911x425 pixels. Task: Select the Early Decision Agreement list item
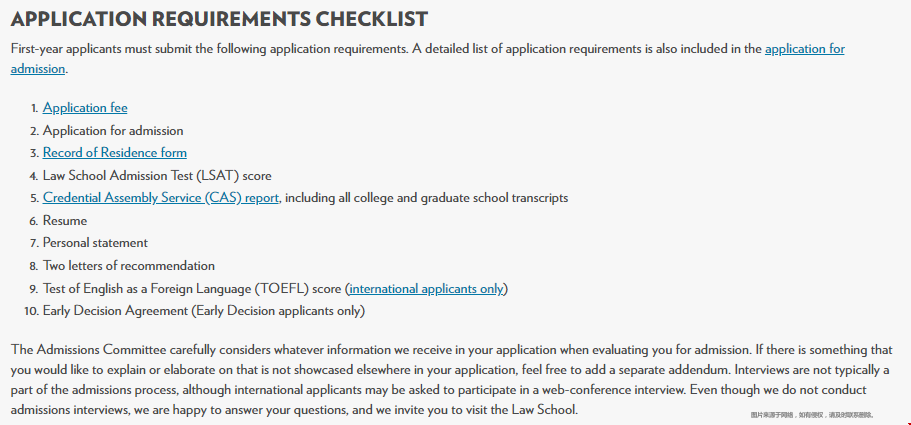tap(204, 311)
